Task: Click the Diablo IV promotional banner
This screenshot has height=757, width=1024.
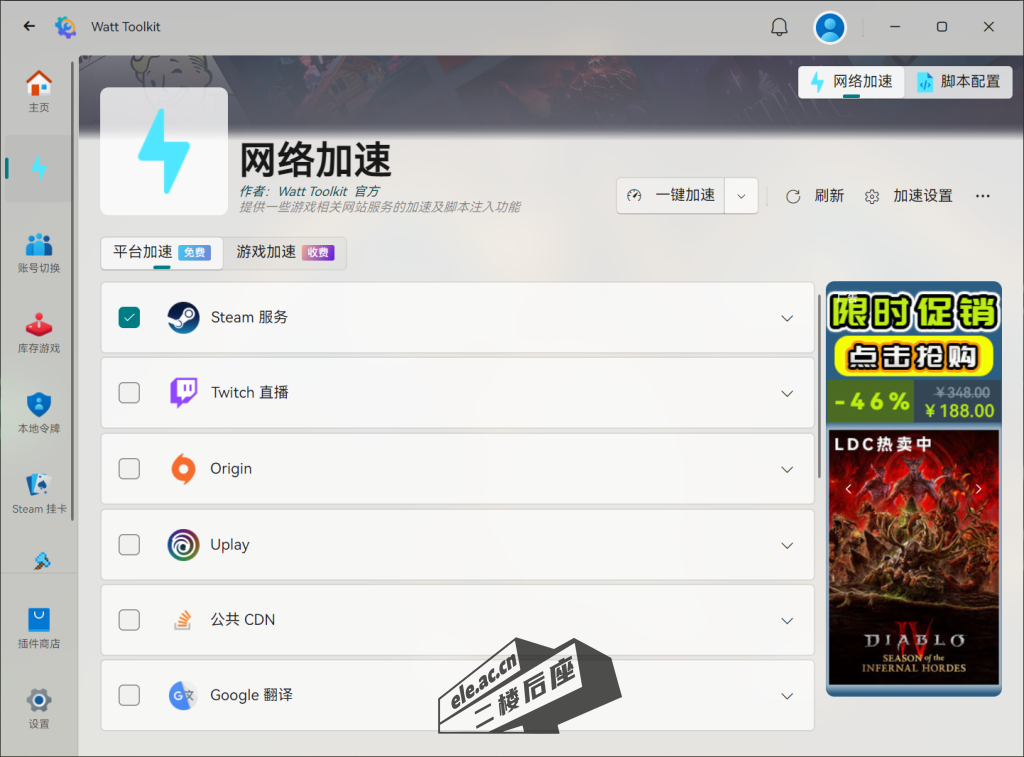Action: [x=913, y=557]
